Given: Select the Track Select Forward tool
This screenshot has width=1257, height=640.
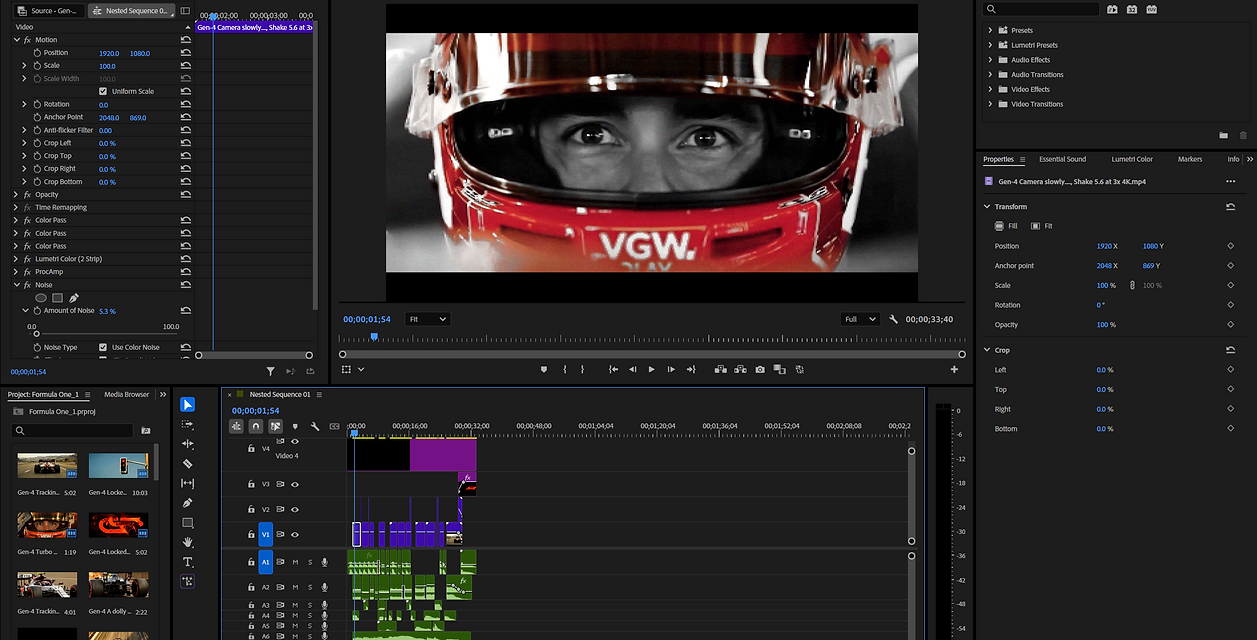Looking at the screenshot, I should [x=188, y=425].
